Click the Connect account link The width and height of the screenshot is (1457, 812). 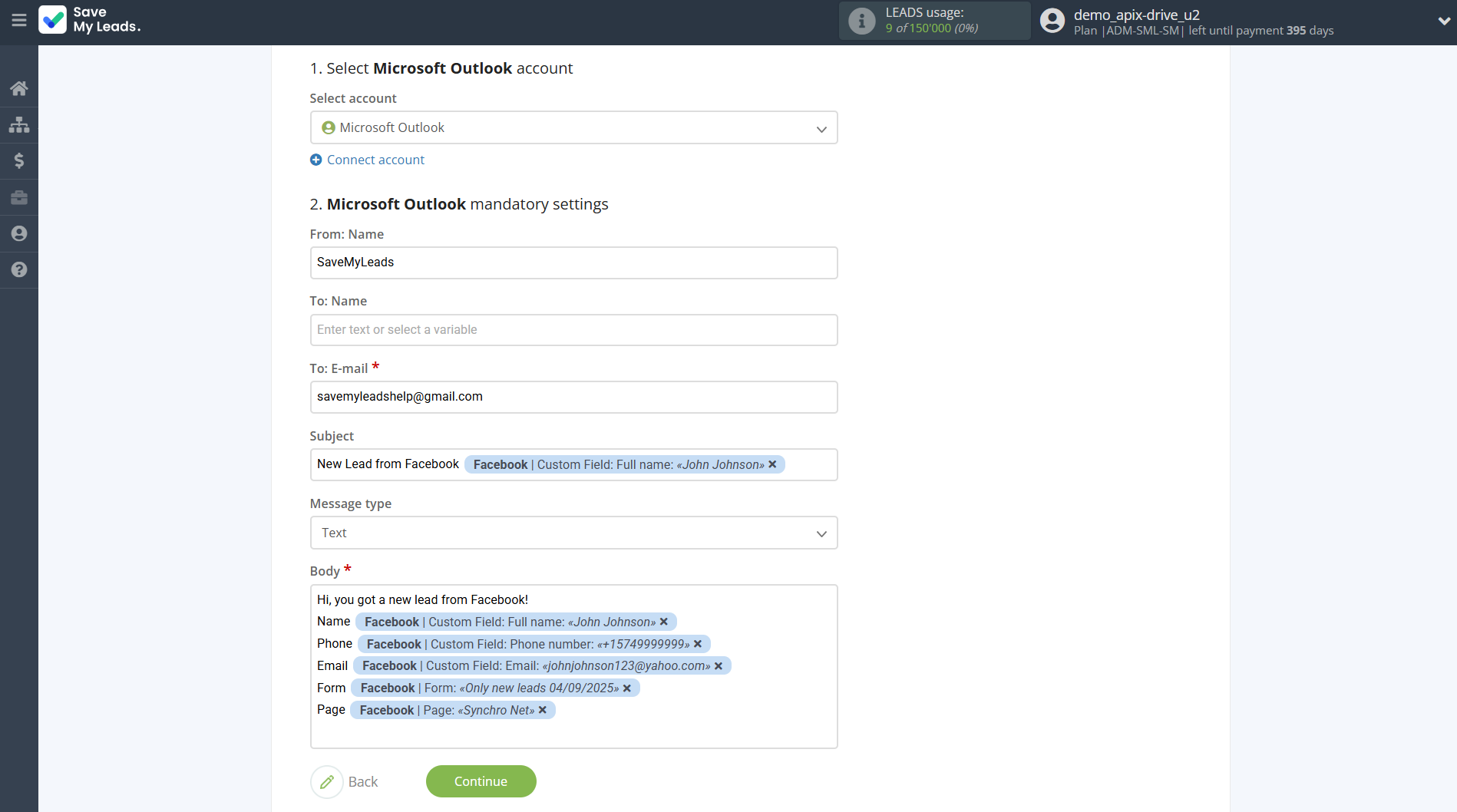(375, 159)
